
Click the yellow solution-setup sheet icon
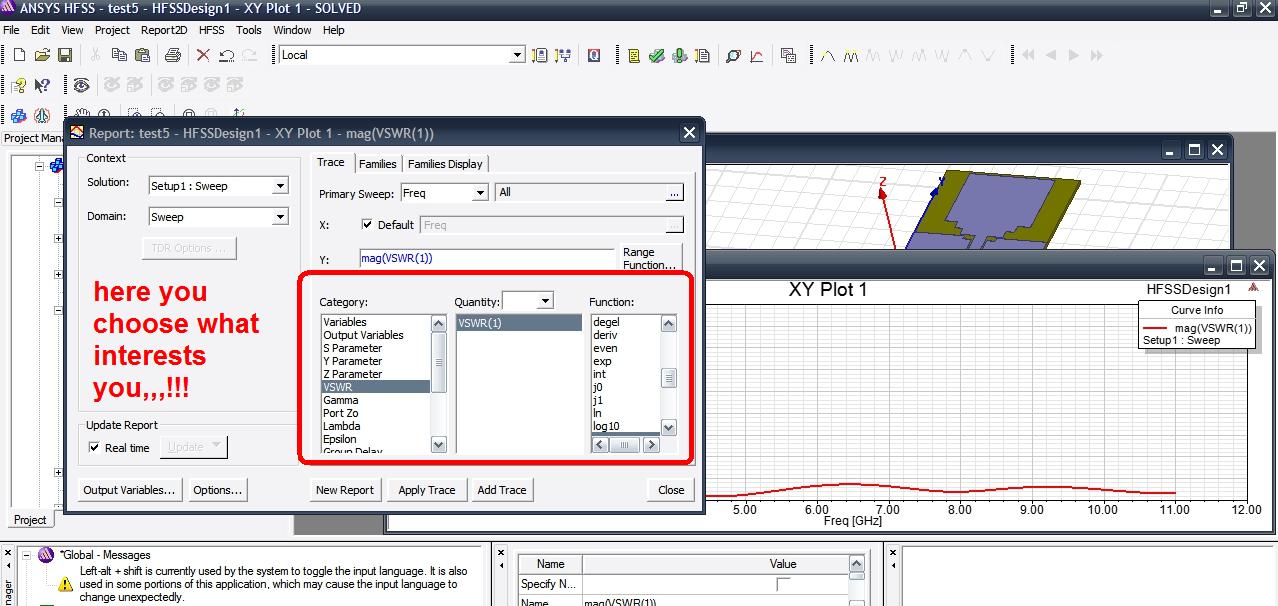coord(702,55)
